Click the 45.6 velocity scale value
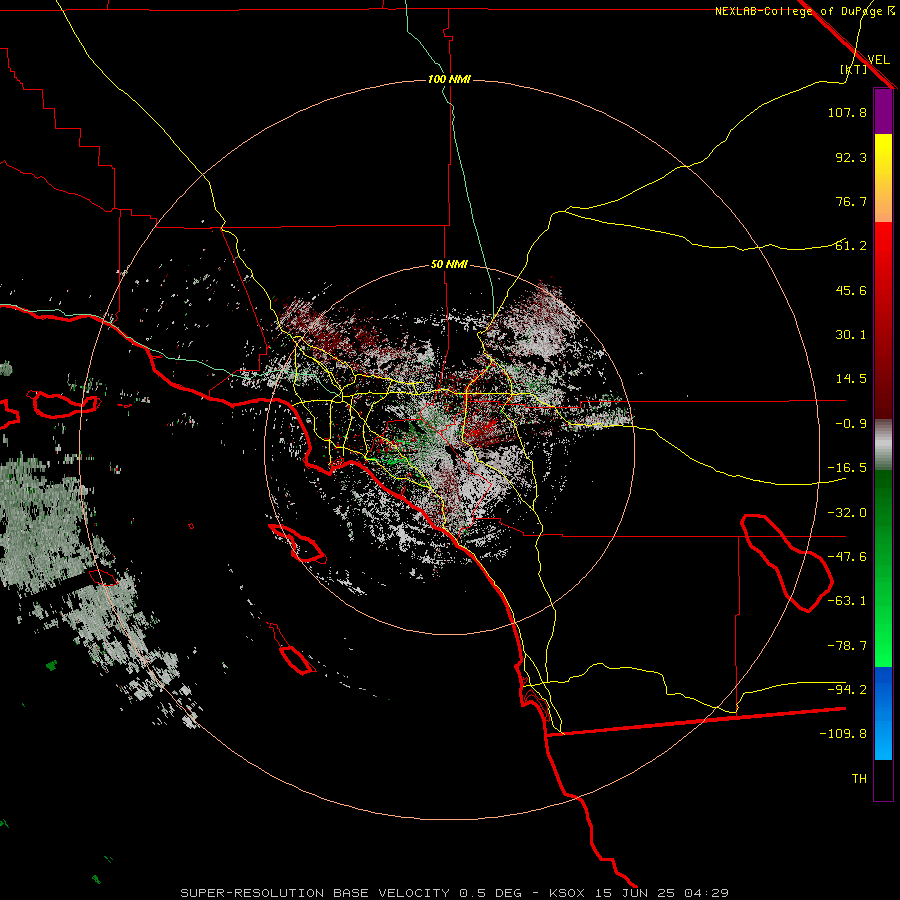Viewport: 900px width, 900px height. [x=851, y=290]
